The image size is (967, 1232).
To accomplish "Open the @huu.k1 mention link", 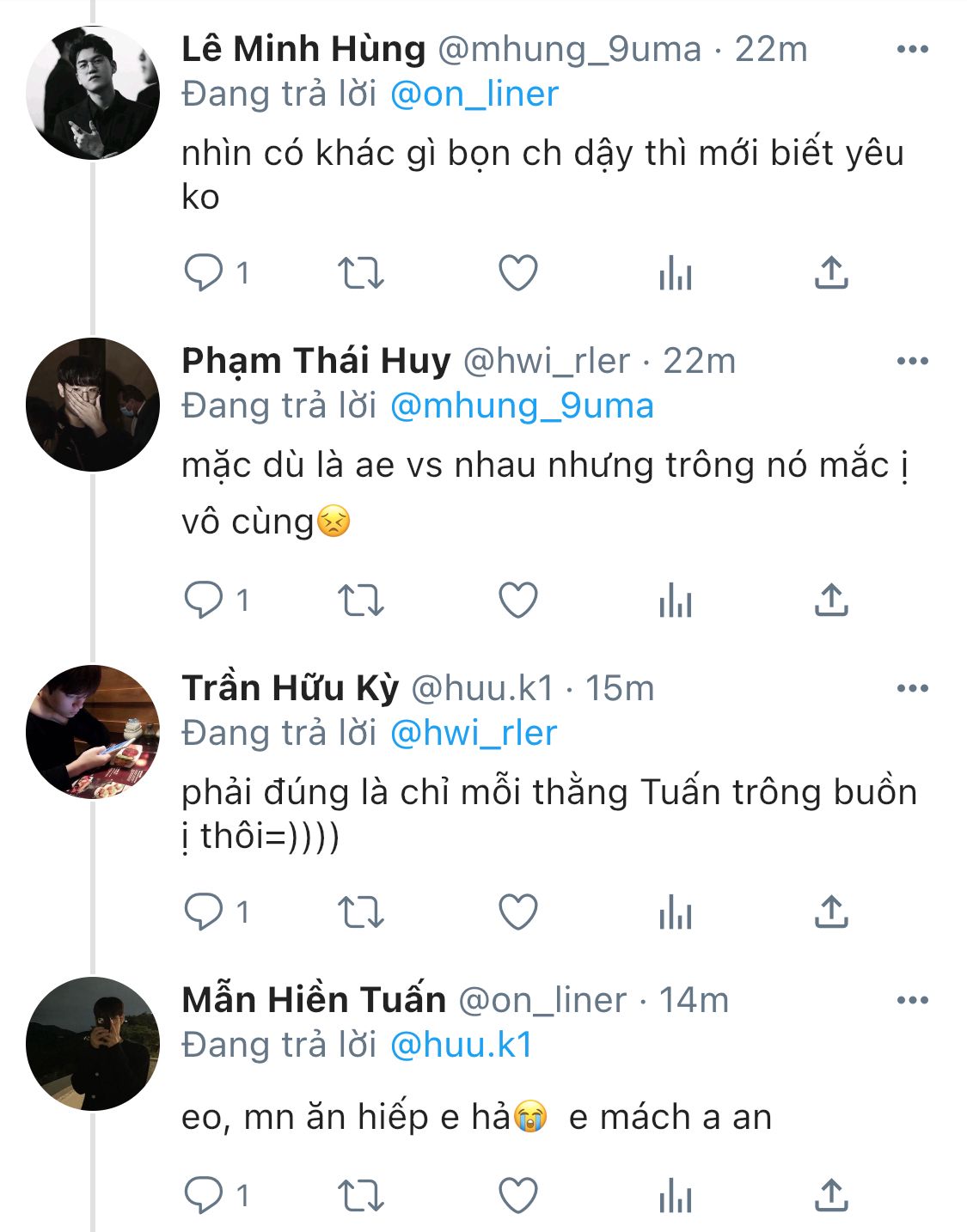I will [x=462, y=1045].
